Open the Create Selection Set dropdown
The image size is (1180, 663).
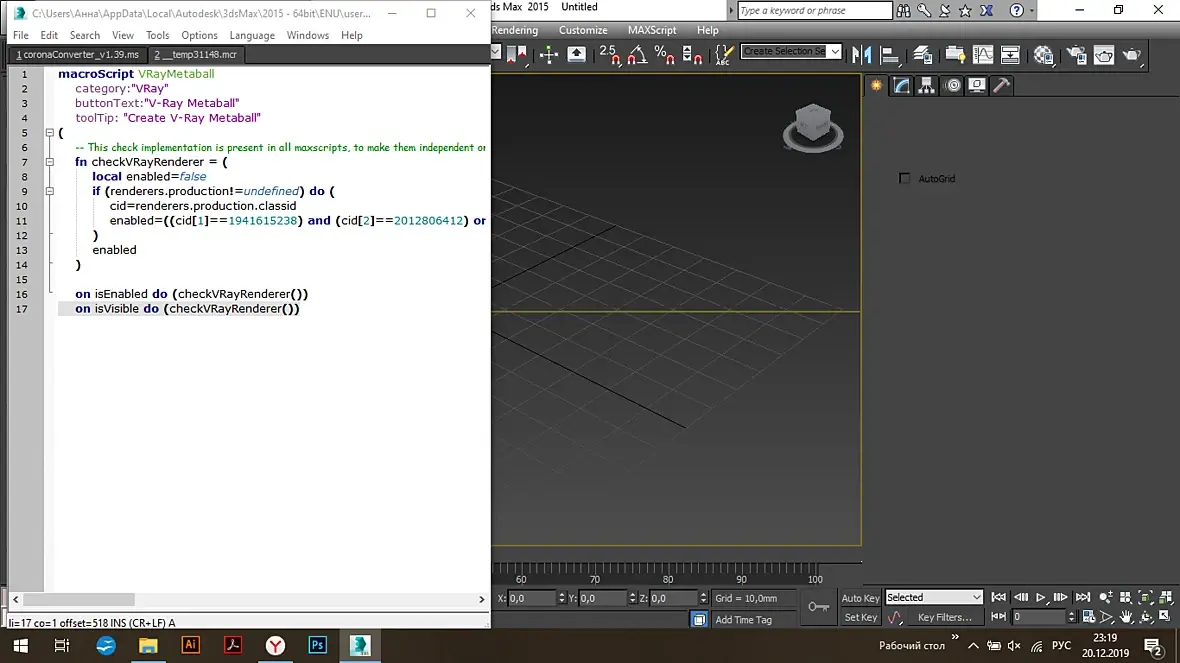834,51
